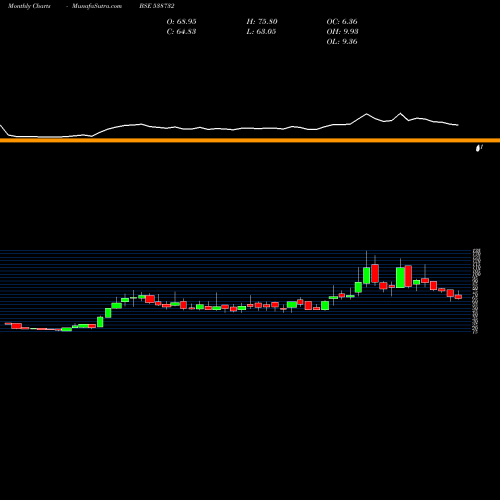Click the 'OL: 9.36' value
This screenshot has height=500, width=500.
pyautogui.click(x=342, y=41)
